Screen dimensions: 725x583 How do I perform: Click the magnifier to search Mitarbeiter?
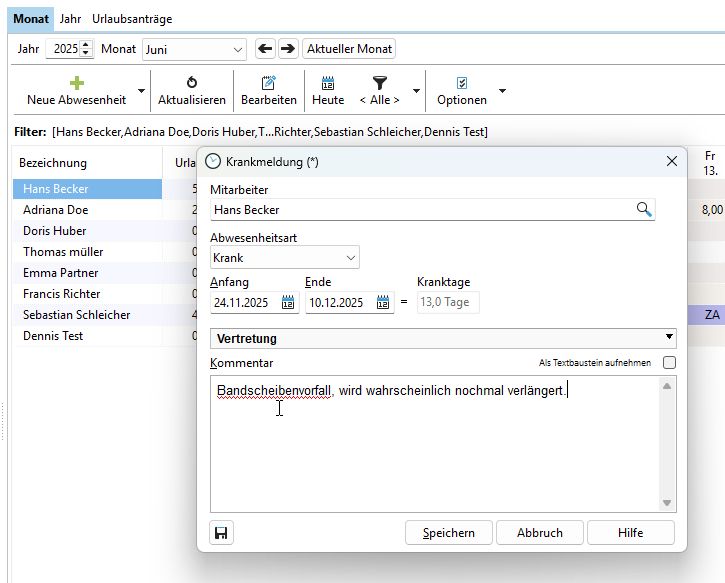pyautogui.click(x=644, y=210)
